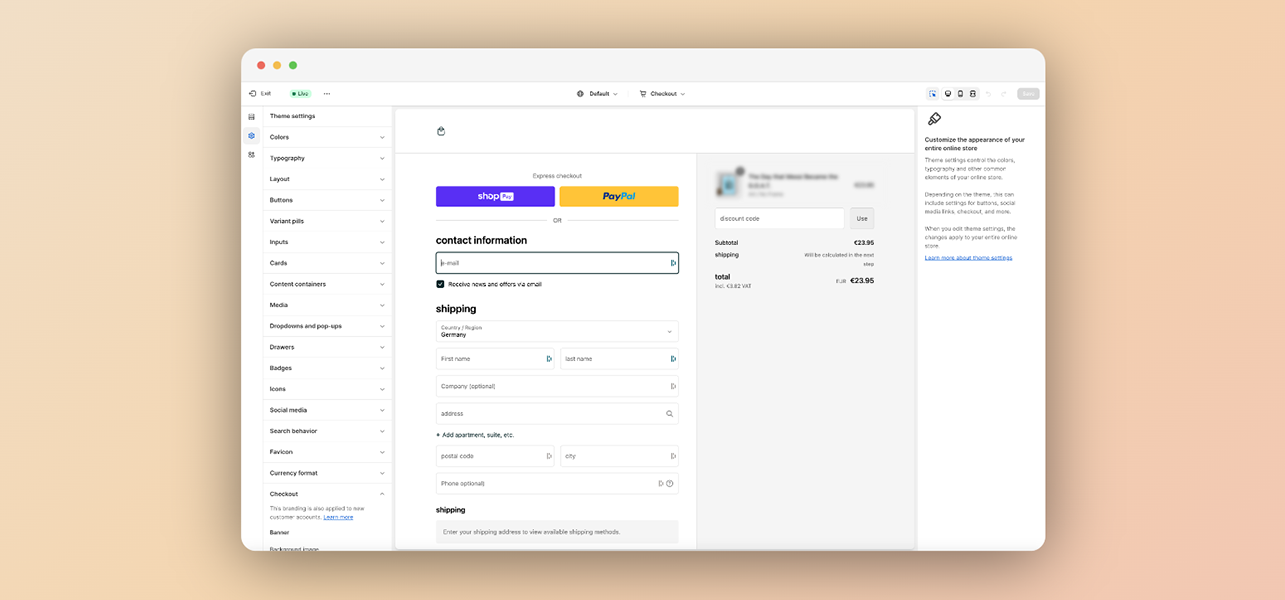Click autofill icon in First name field
Image resolution: width=1285 pixels, height=600 pixels.
coord(549,359)
